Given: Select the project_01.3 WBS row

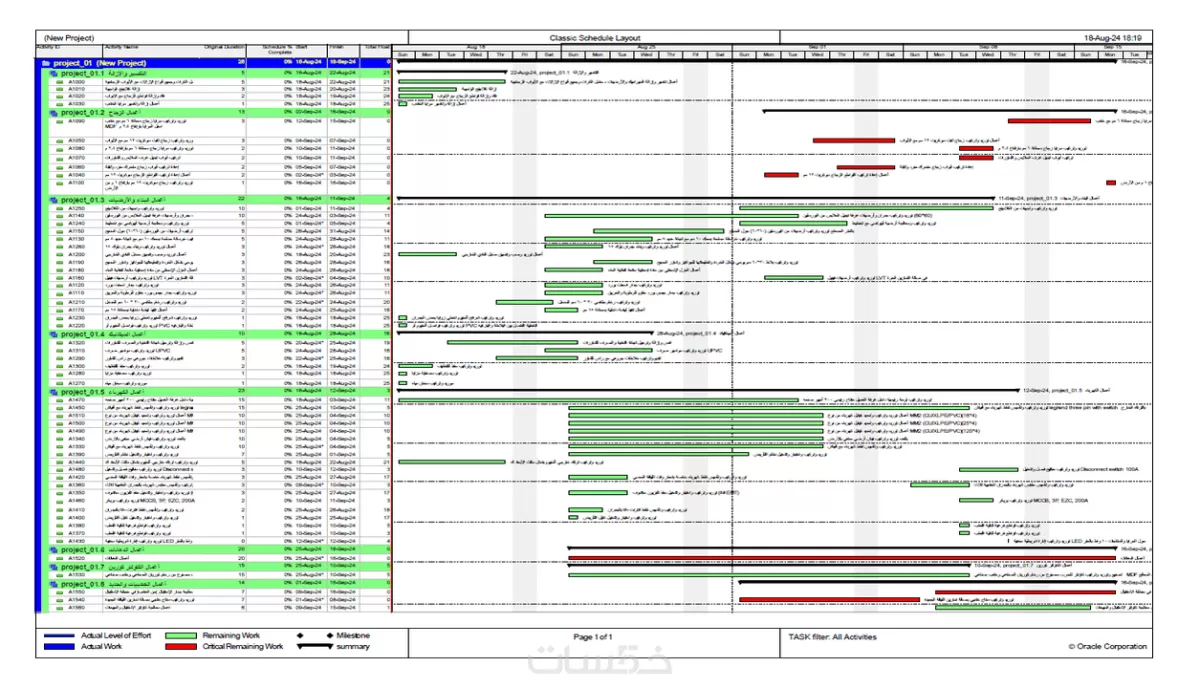Looking at the screenshot, I should (219, 200).
